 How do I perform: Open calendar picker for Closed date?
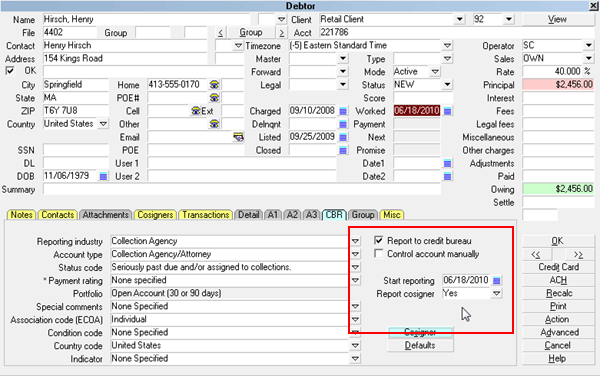pyautogui.click(x=343, y=150)
